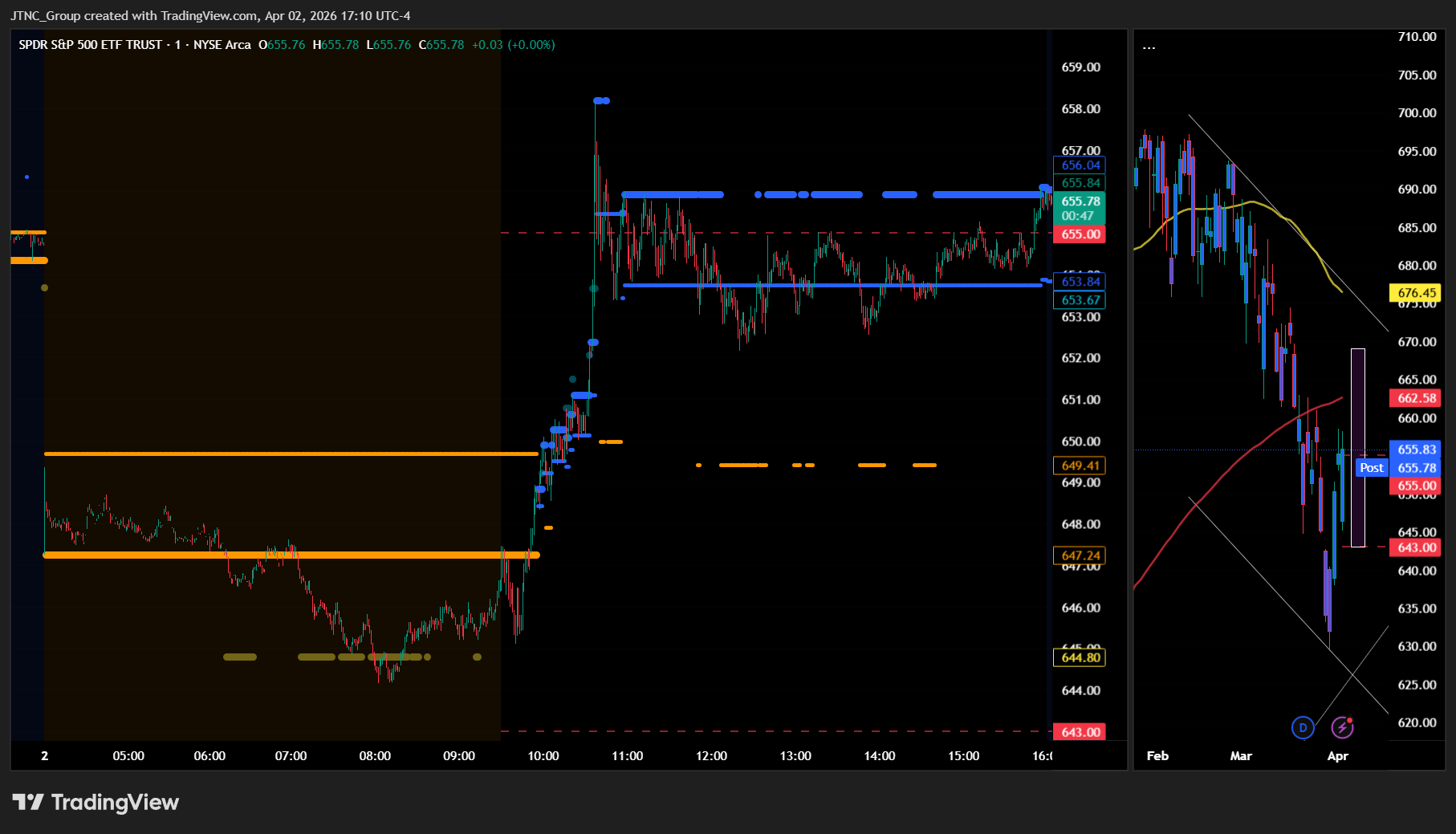
Task: Click the 'Apr' label on daily time axis
Action: coord(1338,756)
